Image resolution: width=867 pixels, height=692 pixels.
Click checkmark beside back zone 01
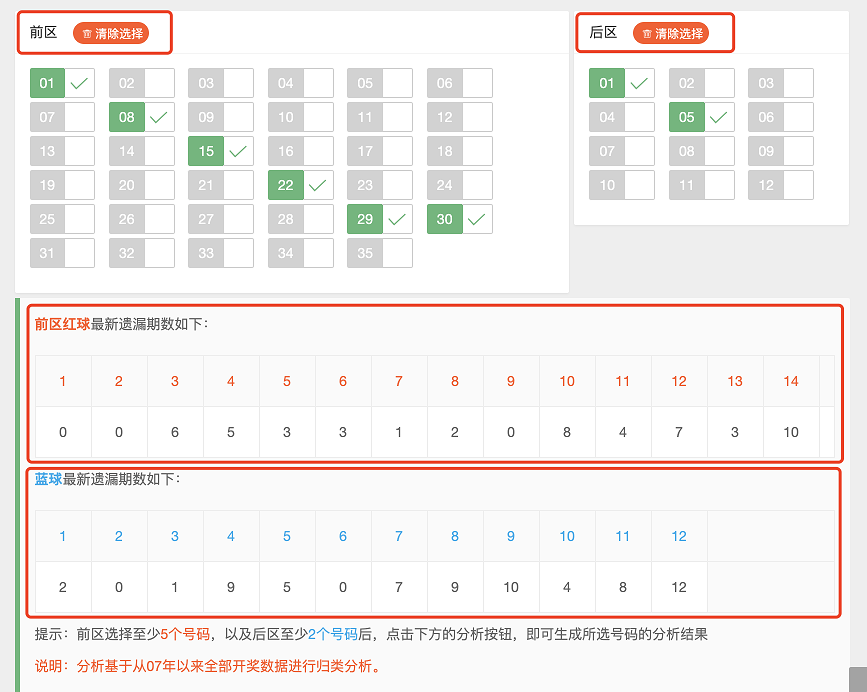point(639,83)
